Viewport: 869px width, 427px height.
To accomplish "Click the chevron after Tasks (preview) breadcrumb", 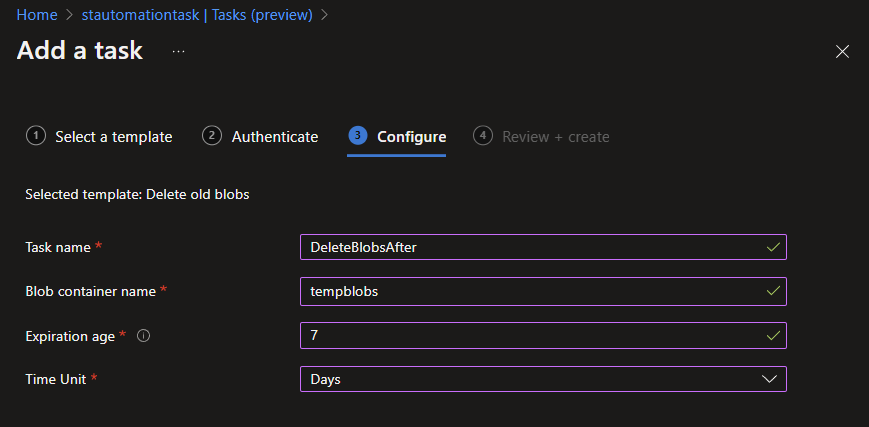I will click(x=324, y=15).
